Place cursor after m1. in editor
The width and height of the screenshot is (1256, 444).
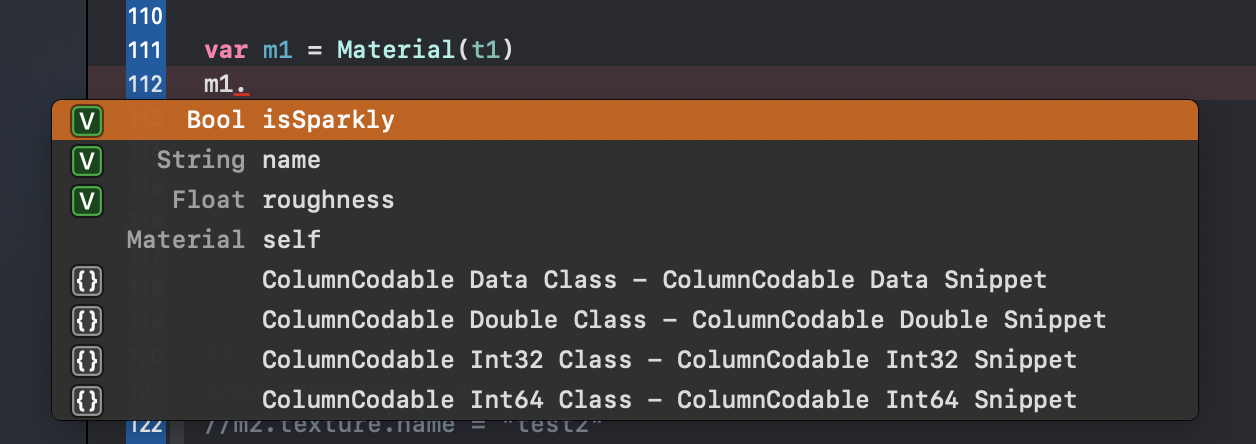tap(249, 83)
